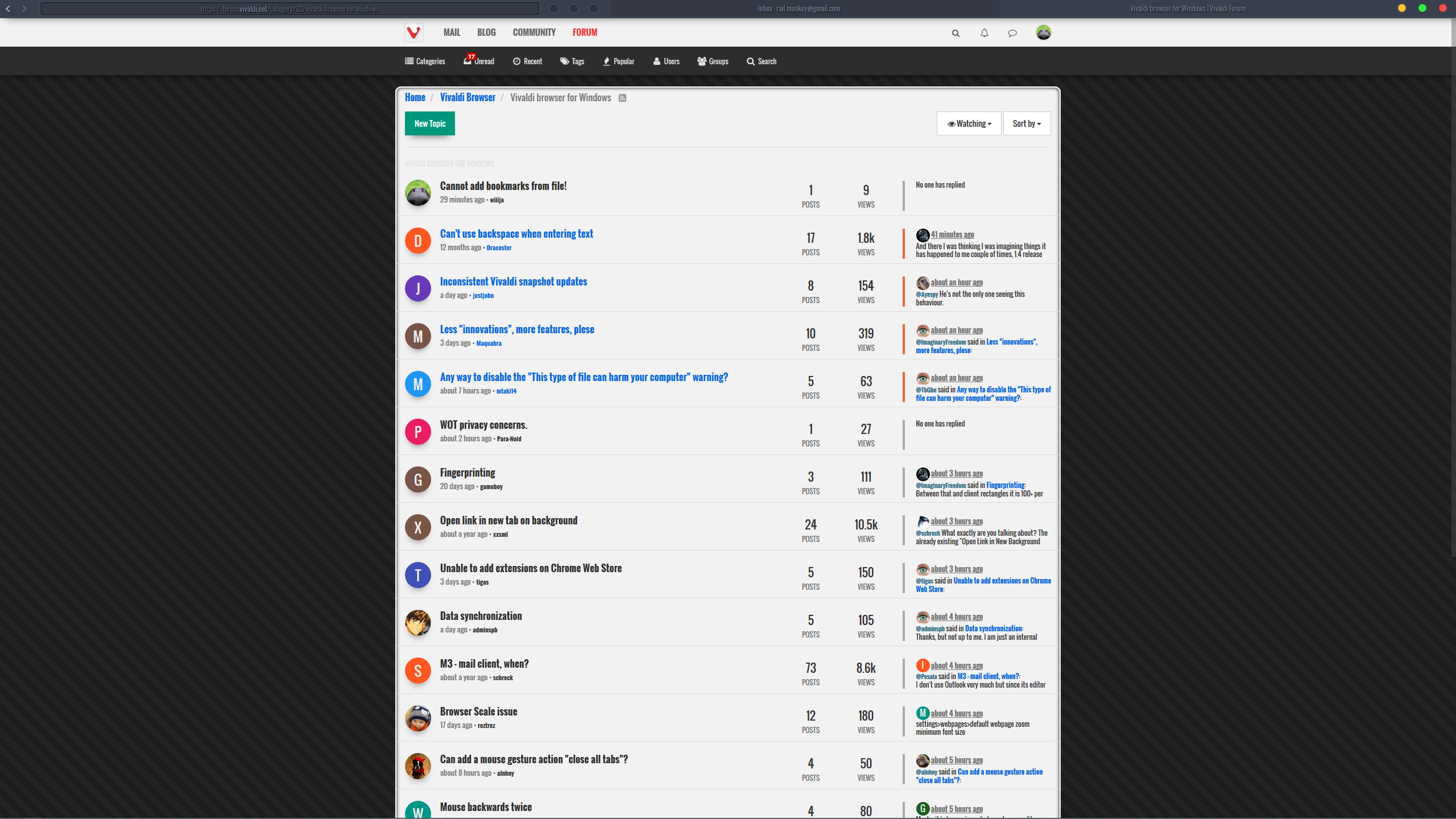Switch to Vivaldi Forum browser tab
Image resolution: width=1456 pixels, height=819 pixels.
click(1188, 9)
